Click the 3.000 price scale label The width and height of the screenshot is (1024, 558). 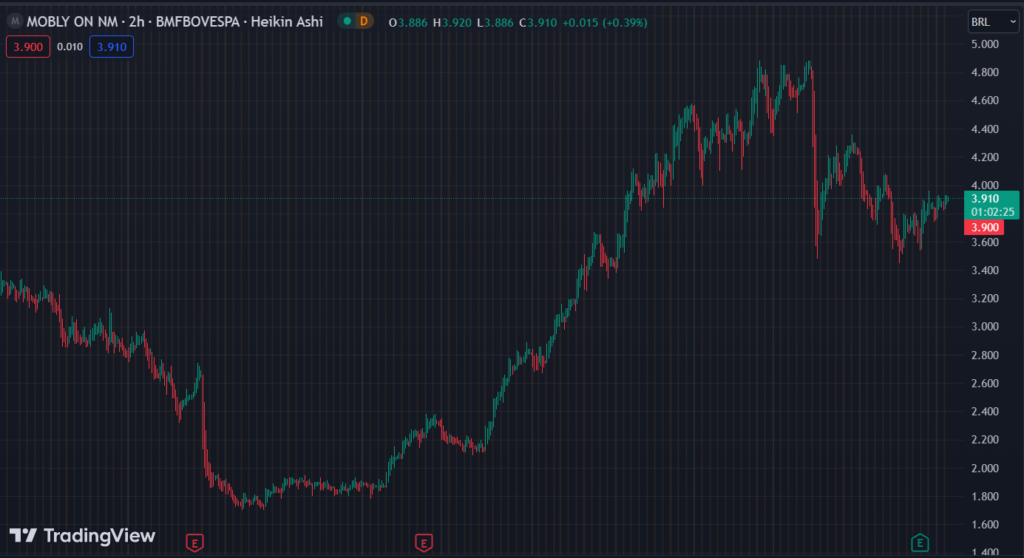(985, 326)
